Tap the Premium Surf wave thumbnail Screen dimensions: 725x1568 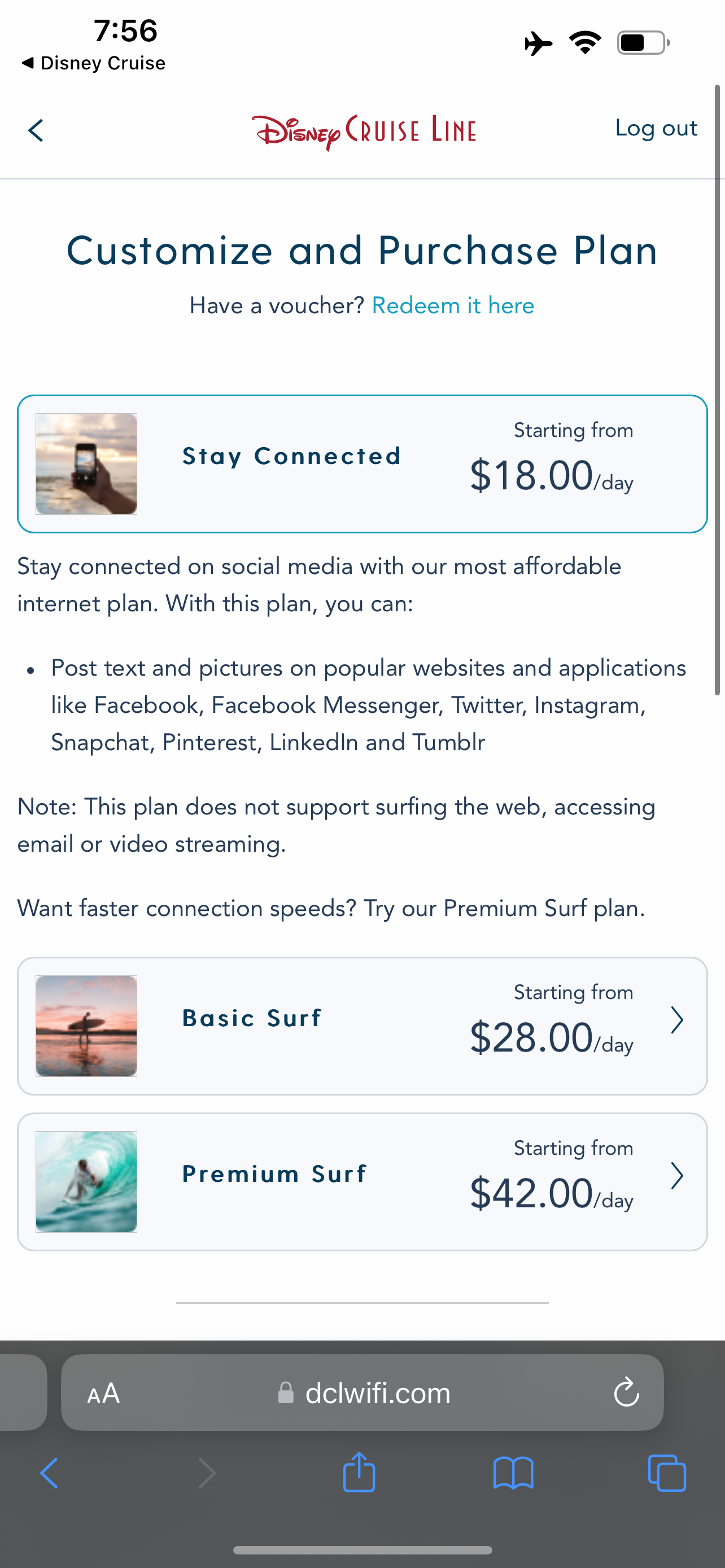pyautogui.click(x=86, y=1182)
